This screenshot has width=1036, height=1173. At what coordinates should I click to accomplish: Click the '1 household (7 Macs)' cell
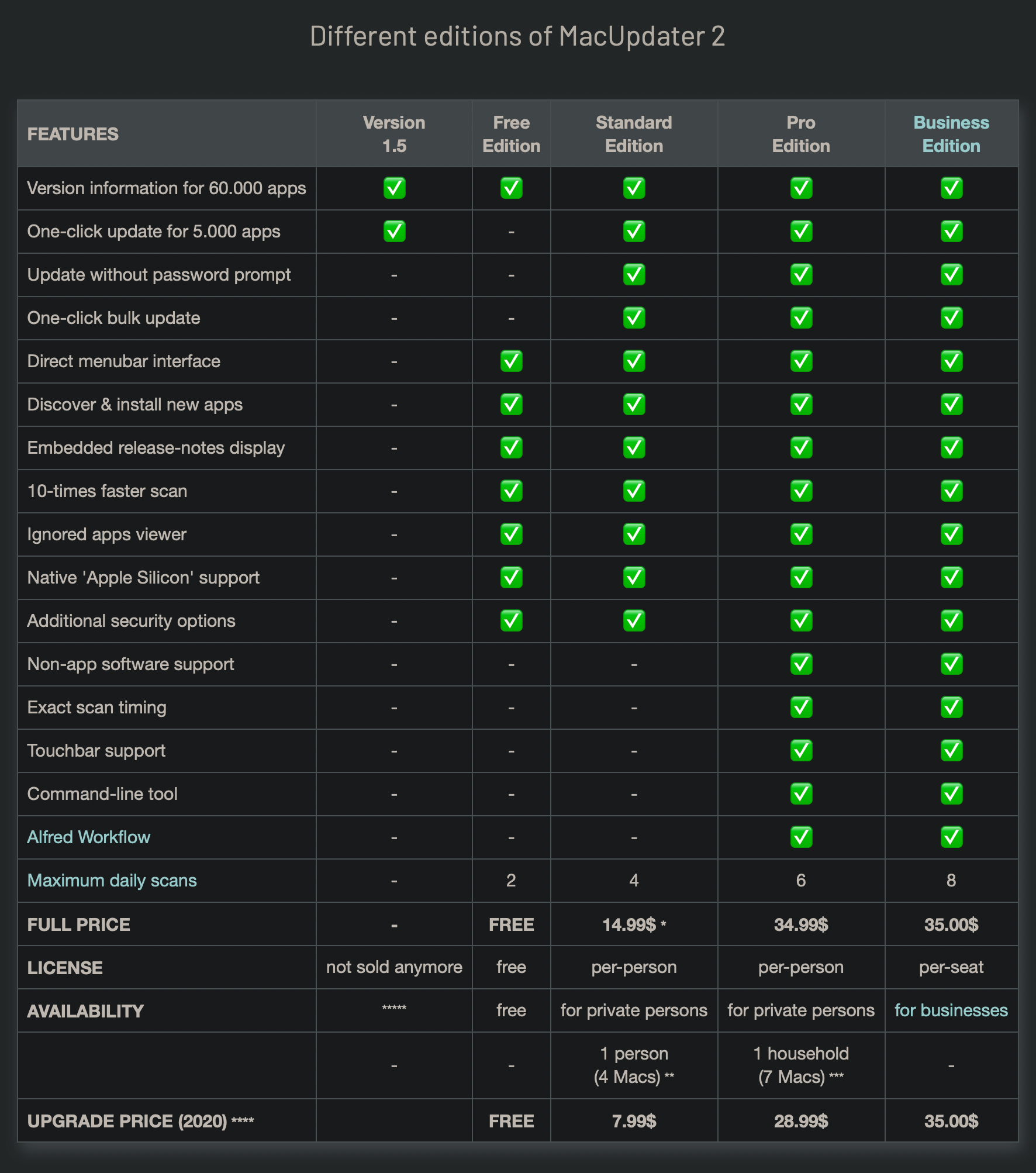[801, 1065]
